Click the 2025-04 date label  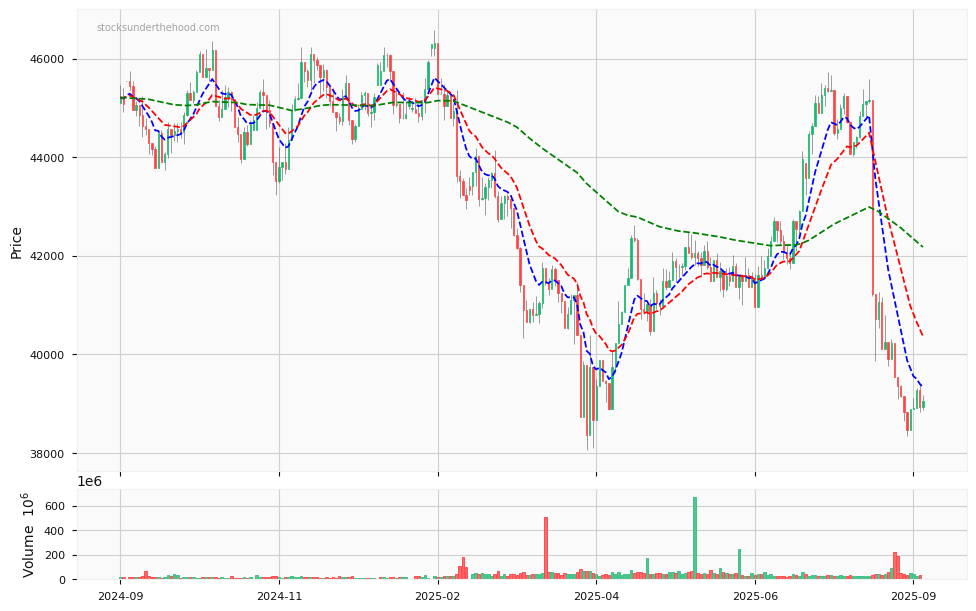click(x=596, y=596)
